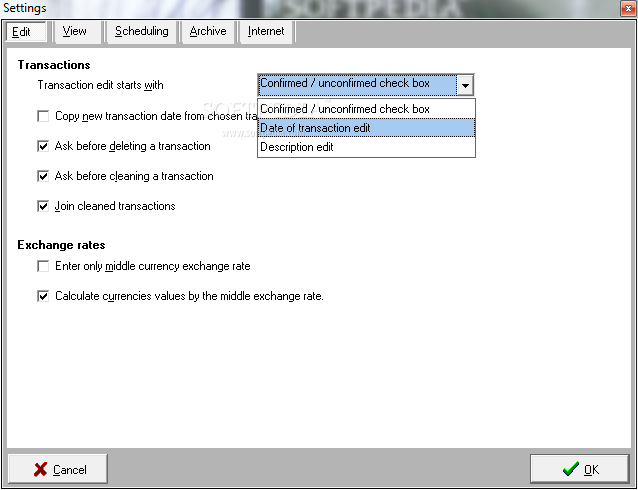This screenshot has width=638, height=490.
Task: Enable copy new transaction date checkbox
Action: pos(43,116)
